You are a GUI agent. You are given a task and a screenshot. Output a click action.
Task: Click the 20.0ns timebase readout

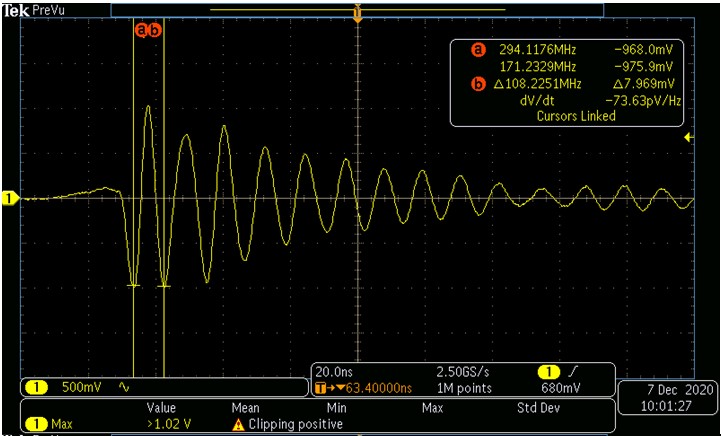[334, 372]
